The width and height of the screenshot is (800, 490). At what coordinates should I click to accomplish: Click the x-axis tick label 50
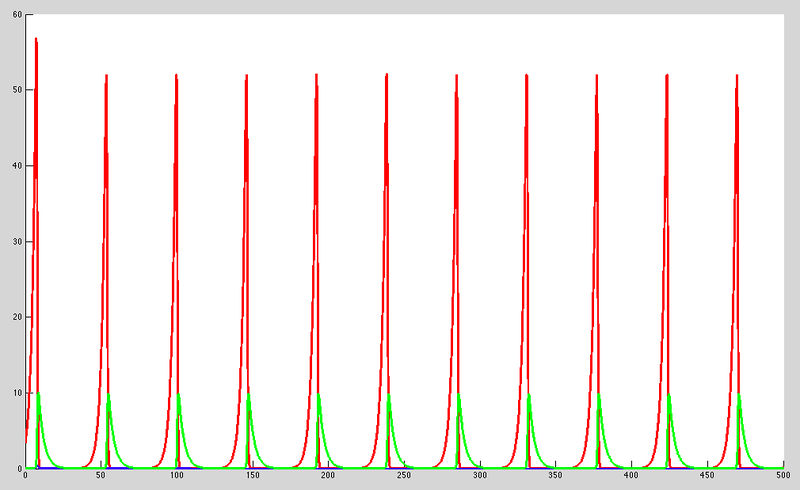pos(101,476)
